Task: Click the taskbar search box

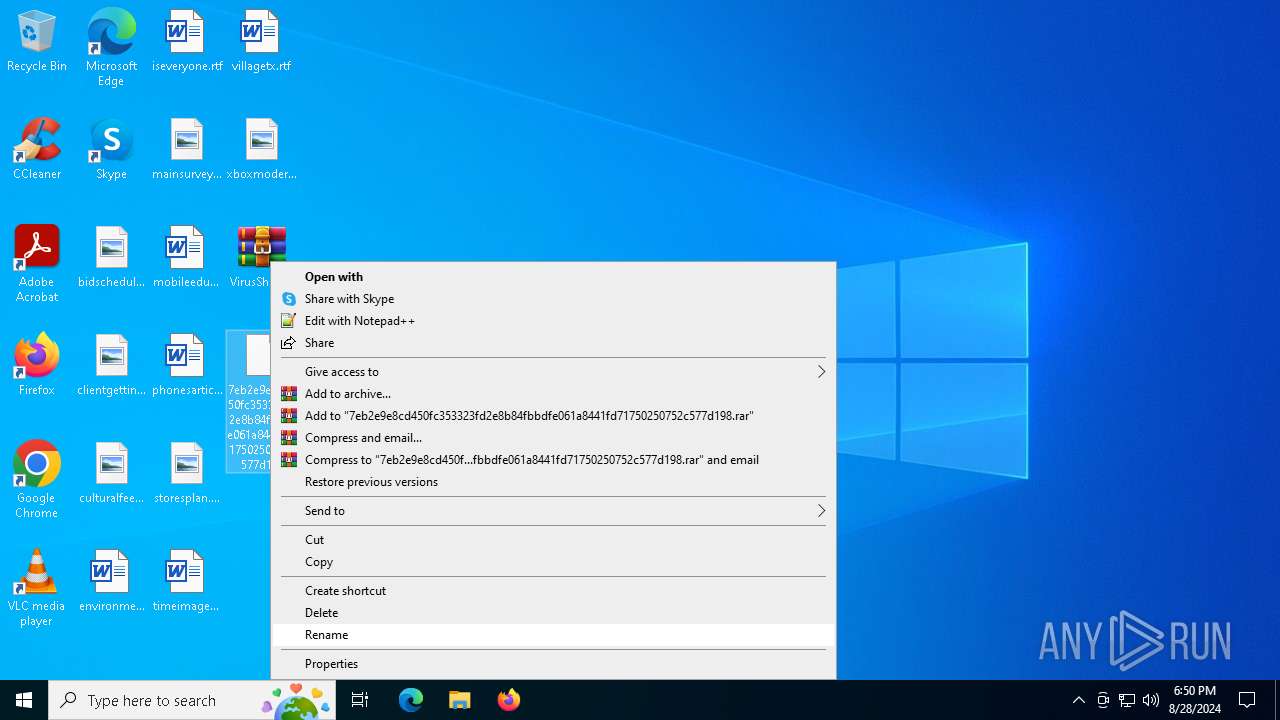Action: 192,700
